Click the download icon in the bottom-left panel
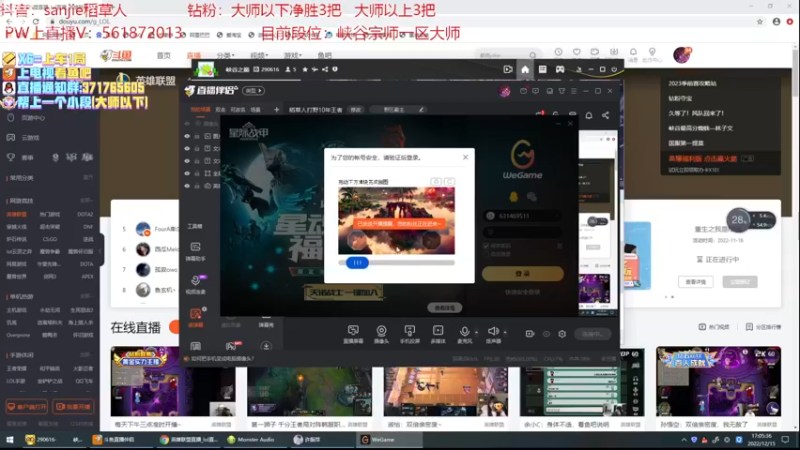Screen dimensions: 800x450 (x=266, y=346)
